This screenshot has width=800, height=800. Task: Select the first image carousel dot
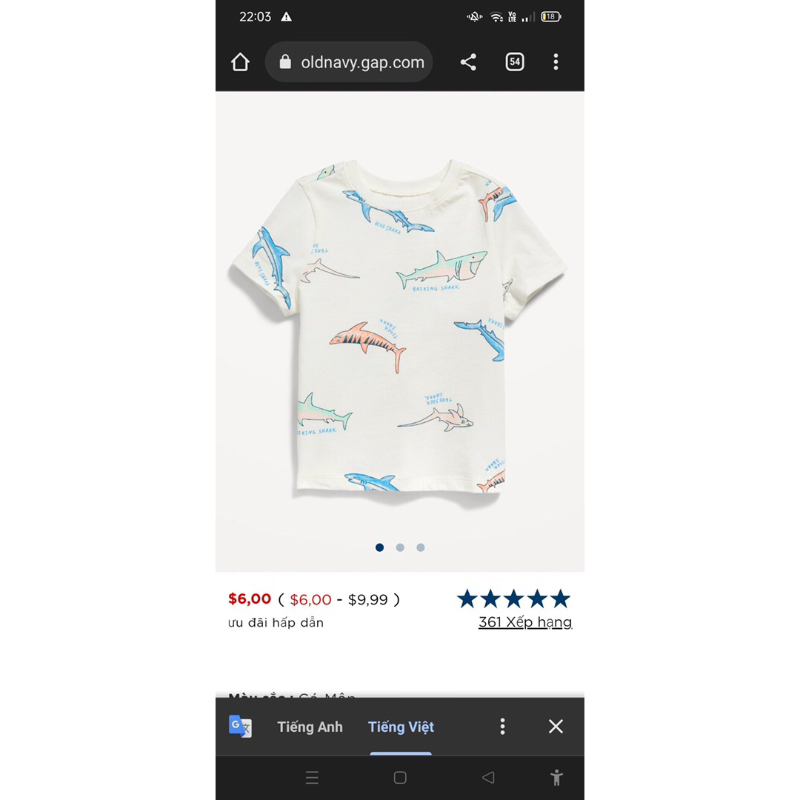380,547
